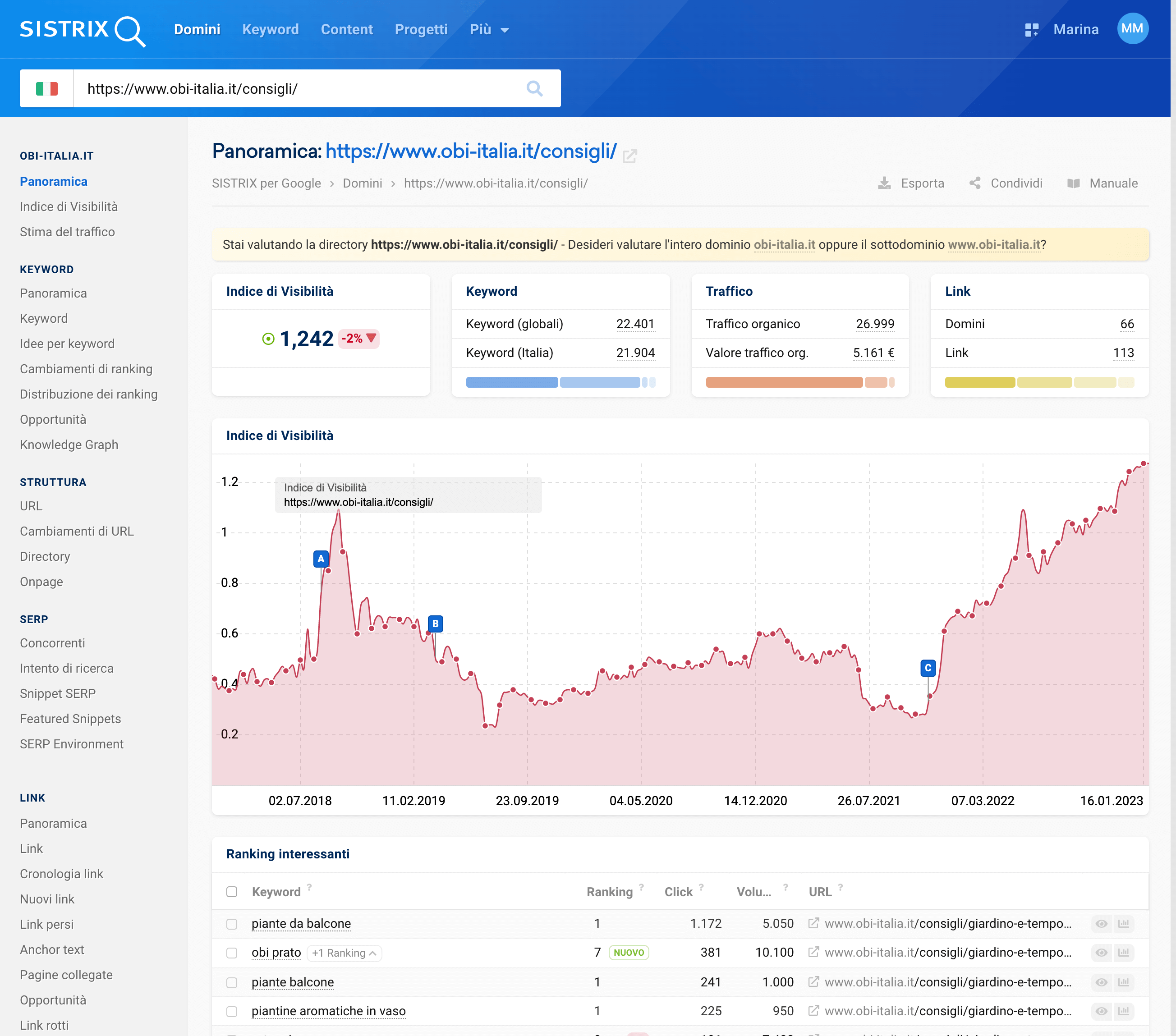
Task: Click the Traffico organico value 26.999
Action: click(x=875, y=324)
